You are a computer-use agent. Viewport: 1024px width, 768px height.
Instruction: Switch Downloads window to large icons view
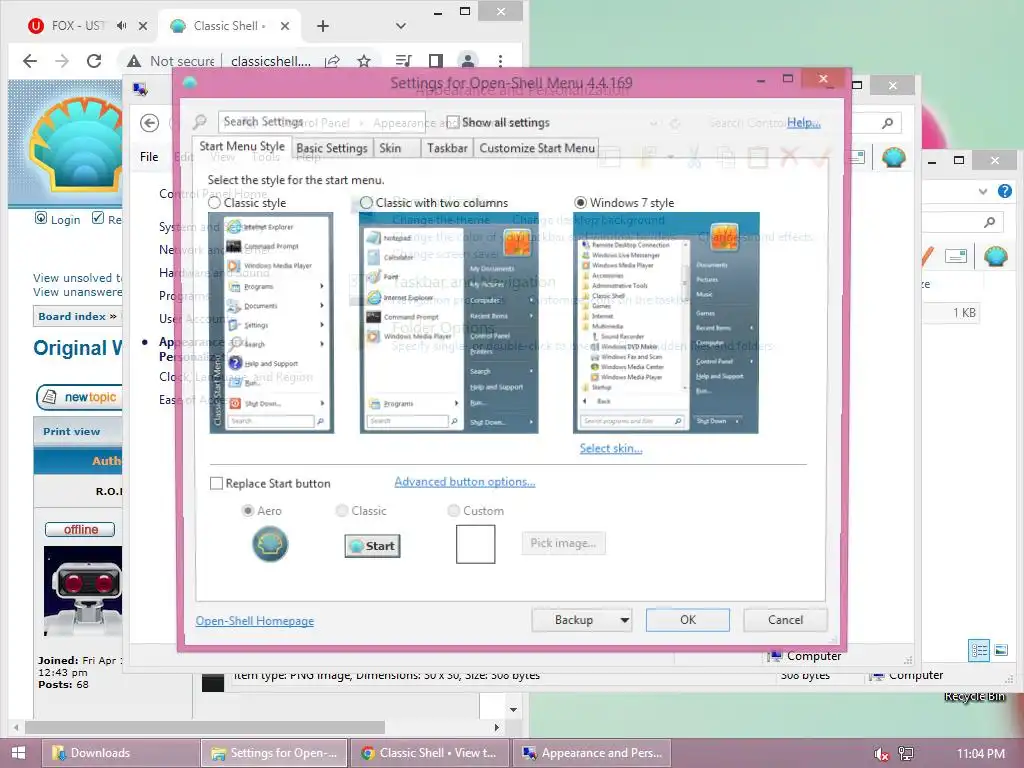pyautogui.click(x=1001, y=650)
